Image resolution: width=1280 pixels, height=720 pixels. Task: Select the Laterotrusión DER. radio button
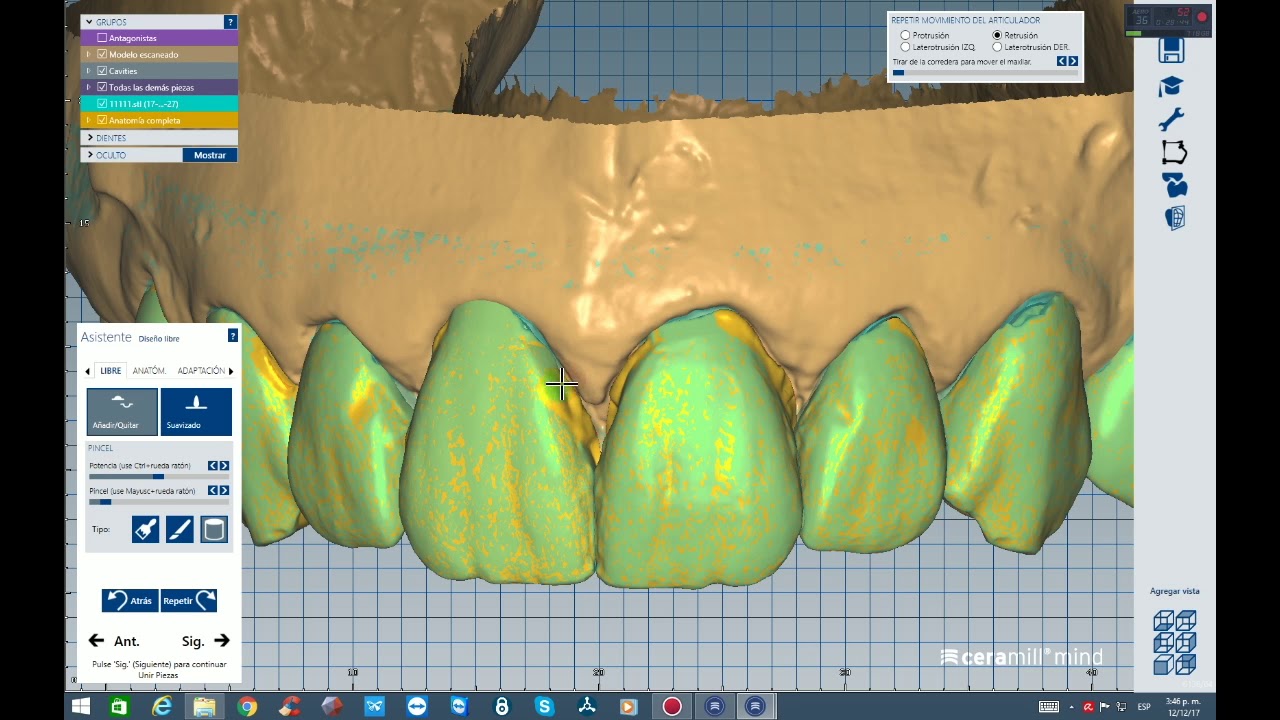coord(997,47)
